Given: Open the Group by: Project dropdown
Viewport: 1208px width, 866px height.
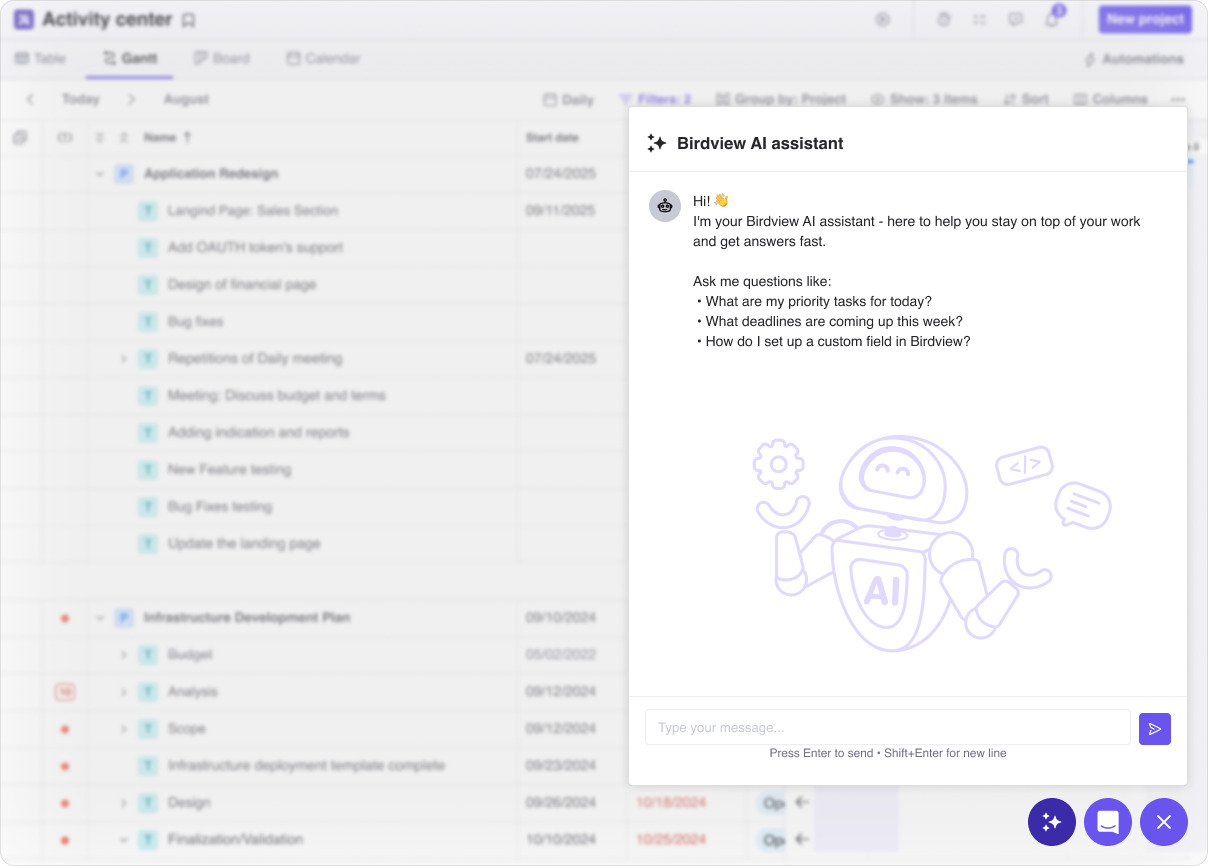Looking at the screenshot, I should pos(781,99).
